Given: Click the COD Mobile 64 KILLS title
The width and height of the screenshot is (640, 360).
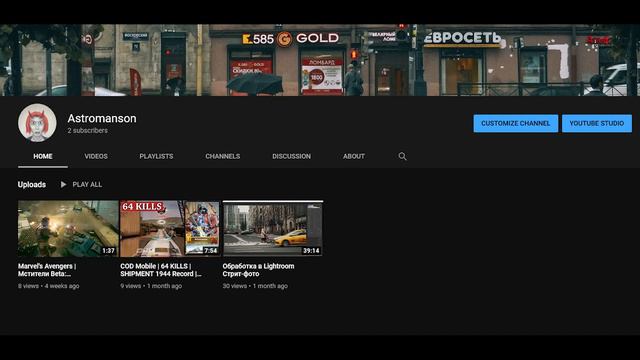Looking at the screenshot, I should [161, 270].
